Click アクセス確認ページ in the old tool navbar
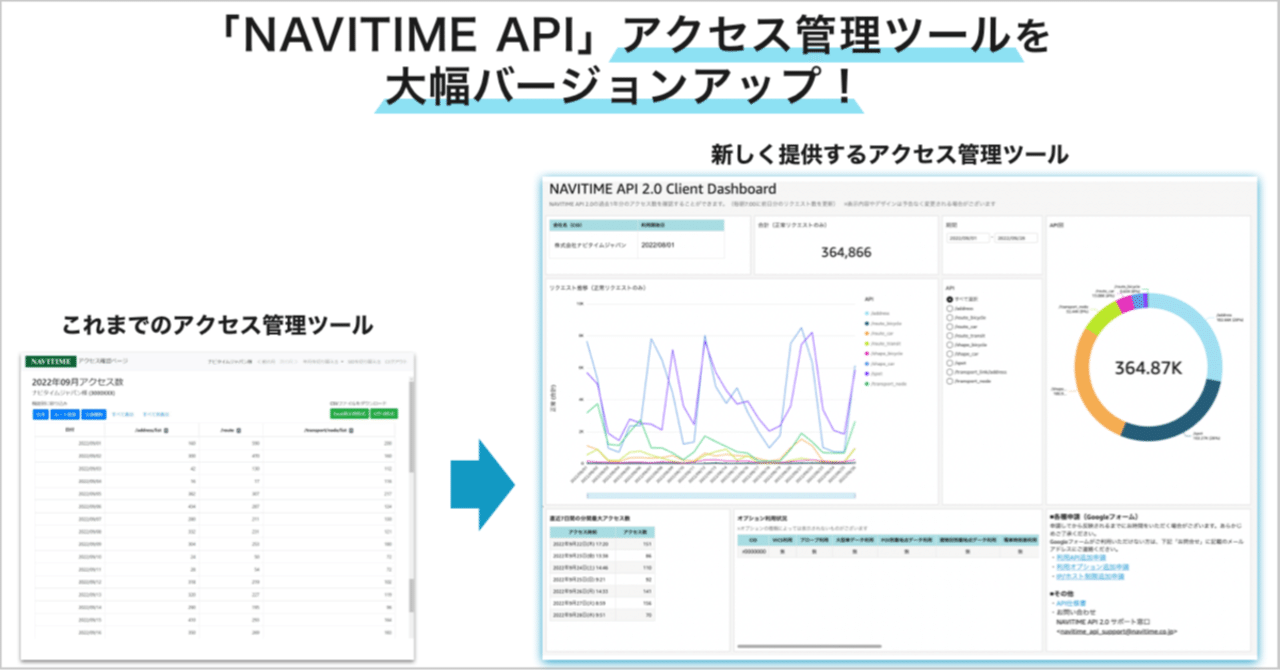 [102, 362]
